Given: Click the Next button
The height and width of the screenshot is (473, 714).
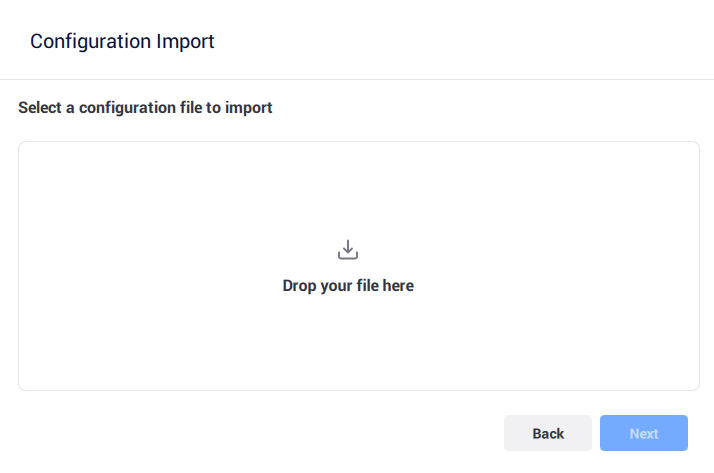Looking at the screenshot, I should click(x=644, y=433).
